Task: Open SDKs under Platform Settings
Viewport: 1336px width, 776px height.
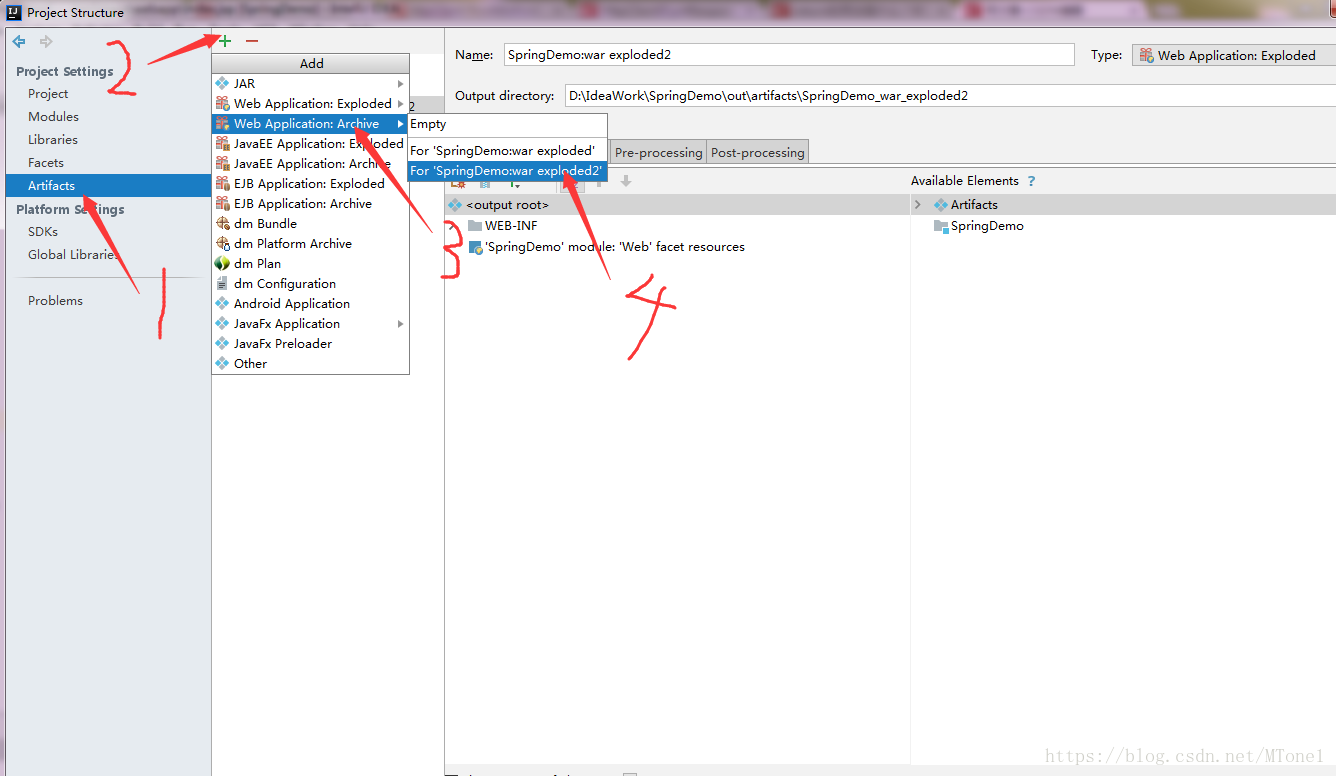Action: point(43,231)
